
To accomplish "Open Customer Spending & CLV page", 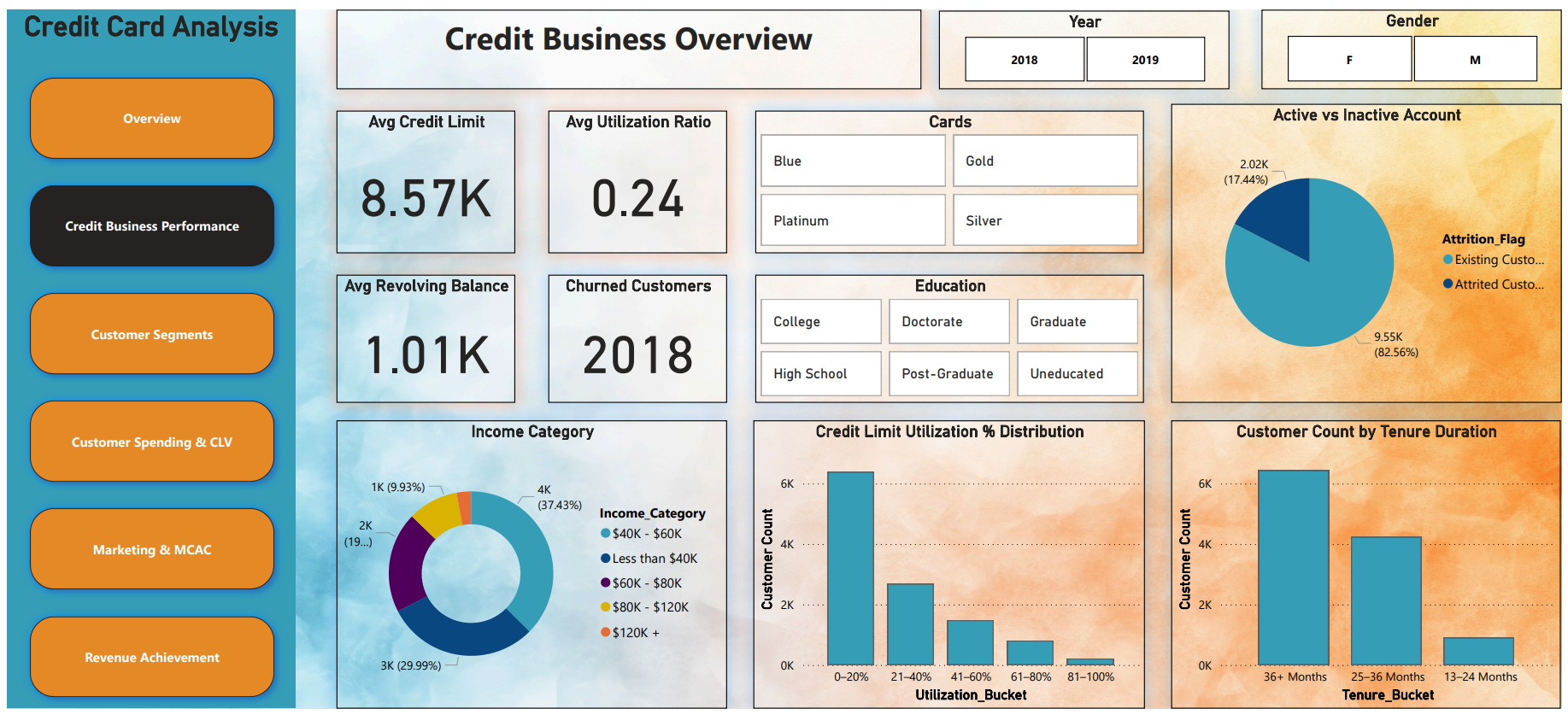I will pos(152,442).
